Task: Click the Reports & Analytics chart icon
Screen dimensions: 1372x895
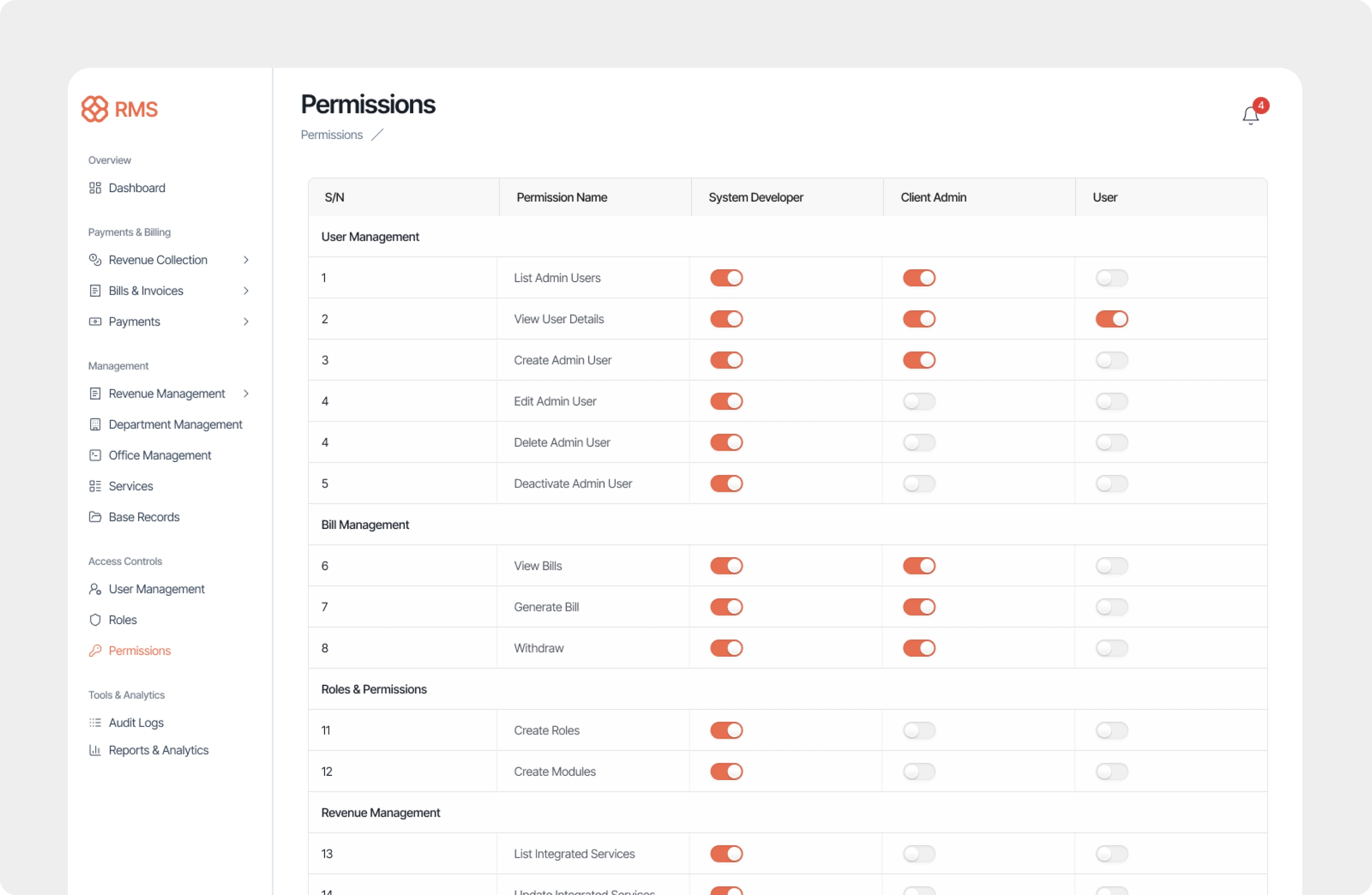Action: pyautogui.click(x=95, y=750)
